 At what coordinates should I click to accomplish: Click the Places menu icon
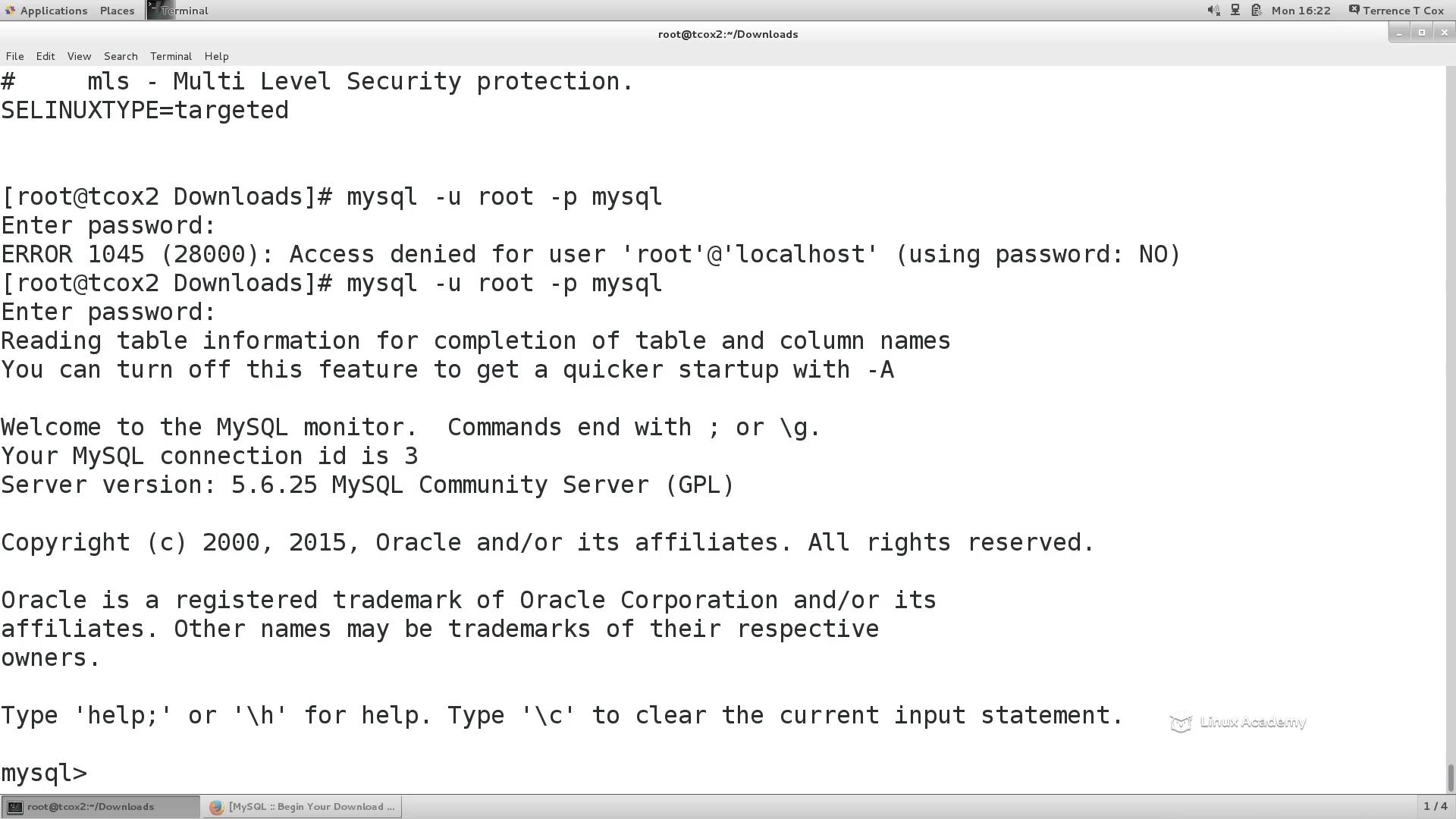117,10
